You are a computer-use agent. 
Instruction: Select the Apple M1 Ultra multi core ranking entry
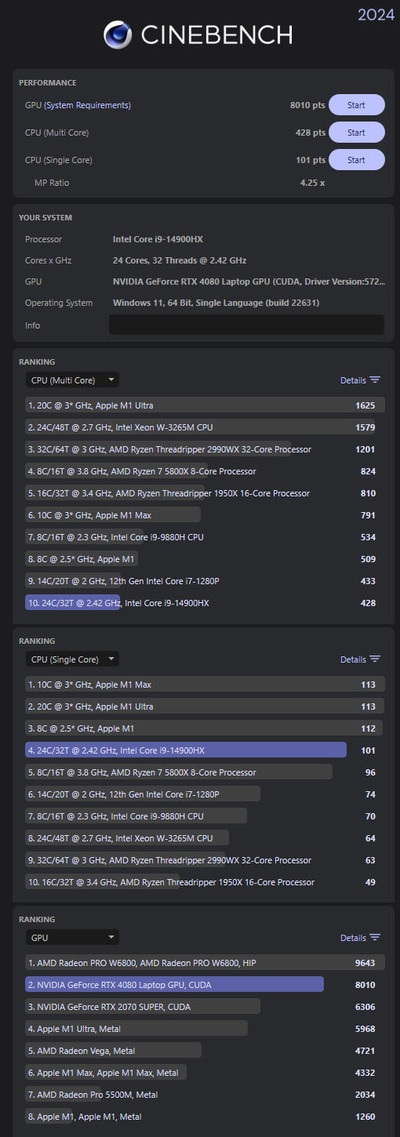coord(205,405)
